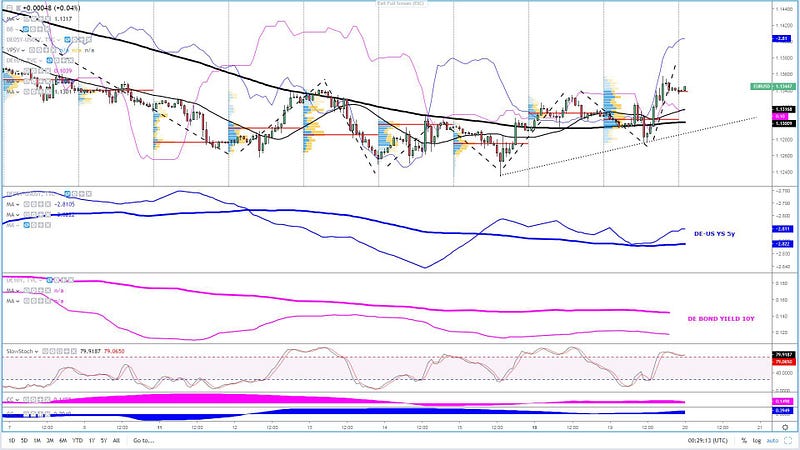This screenshot has height=450, width=800.
Task: Toggle visibility of the BB indicator
Action: click(26, 29)
